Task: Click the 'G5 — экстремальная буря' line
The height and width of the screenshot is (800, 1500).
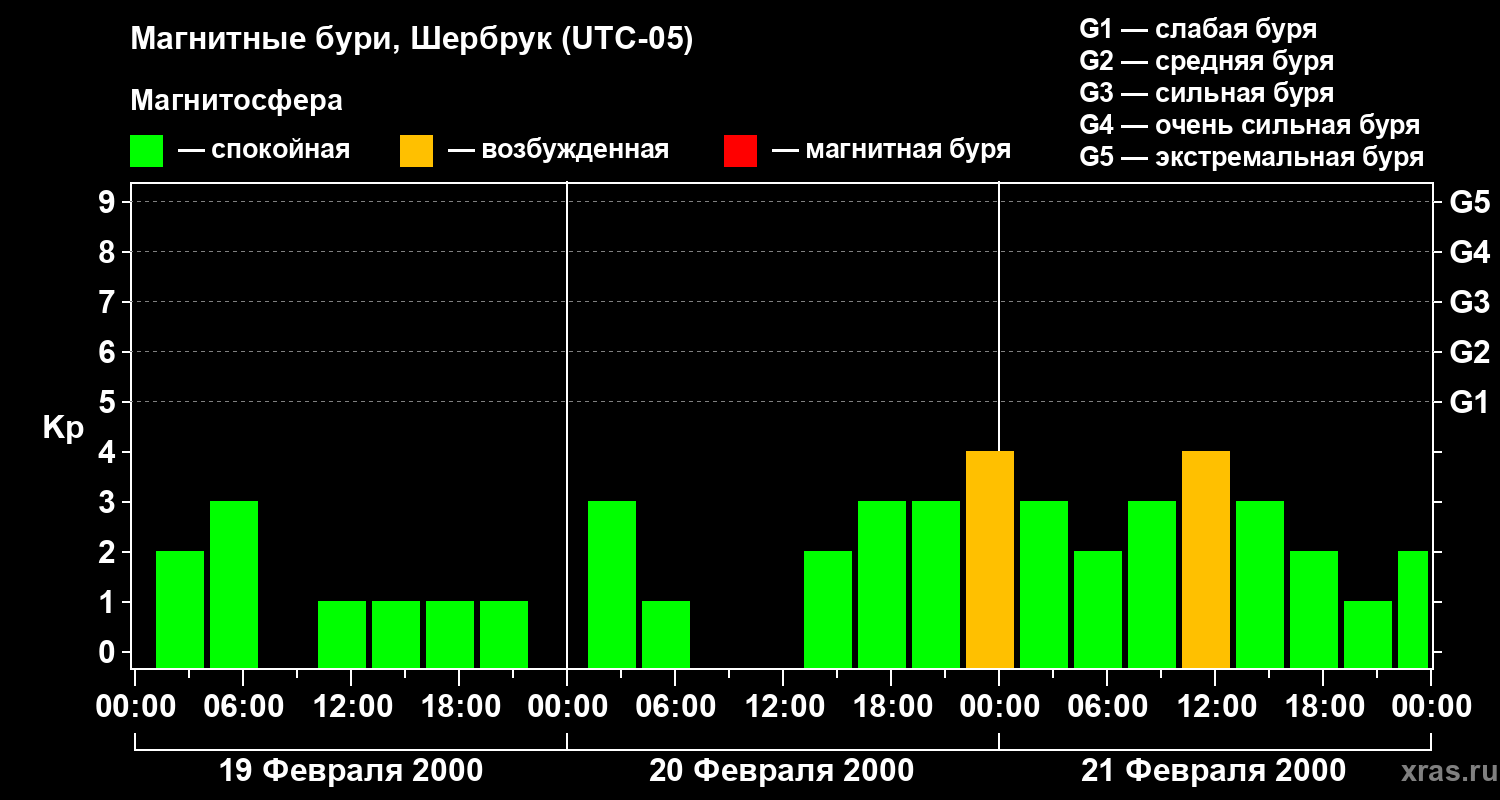Action: [1251, 157]
